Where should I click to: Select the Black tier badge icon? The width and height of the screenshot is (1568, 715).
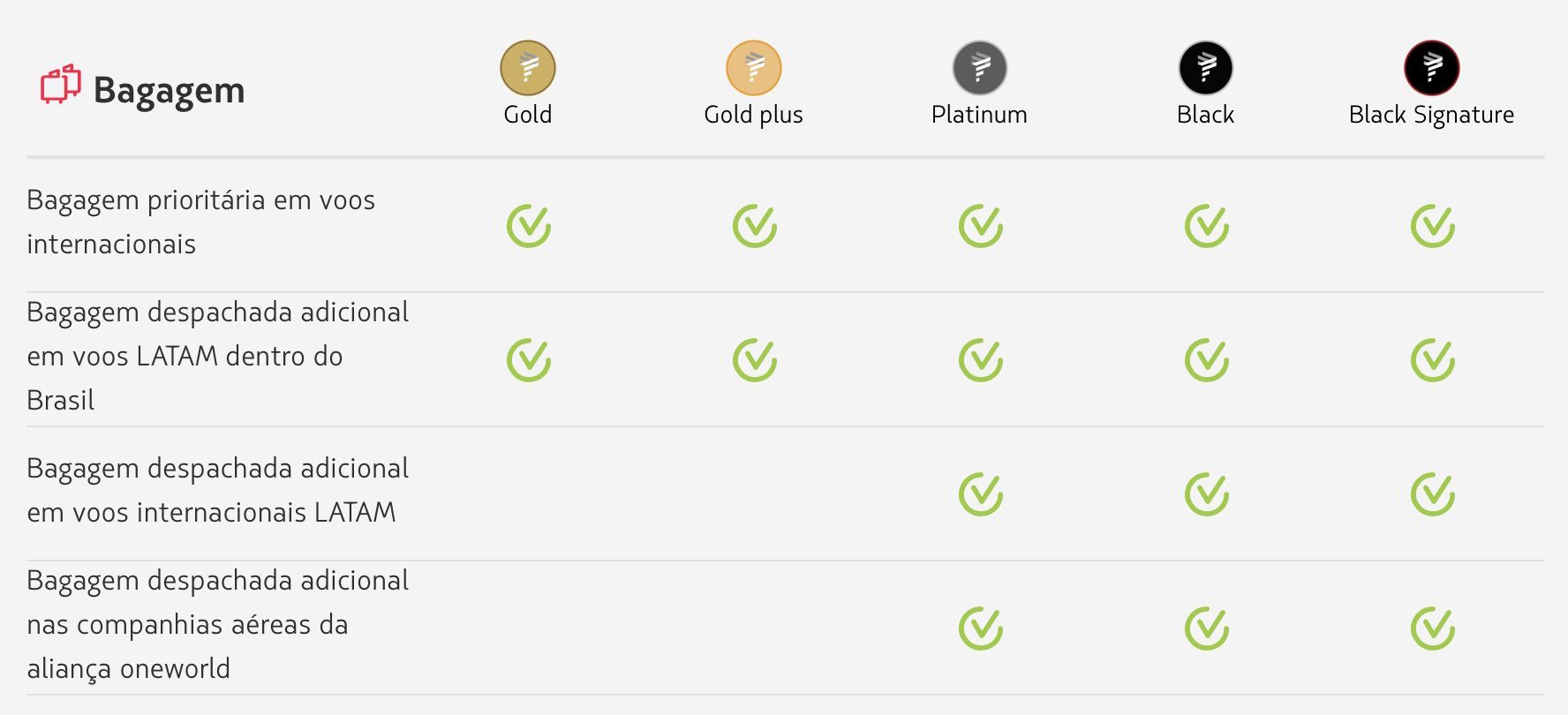(1206, 68)
